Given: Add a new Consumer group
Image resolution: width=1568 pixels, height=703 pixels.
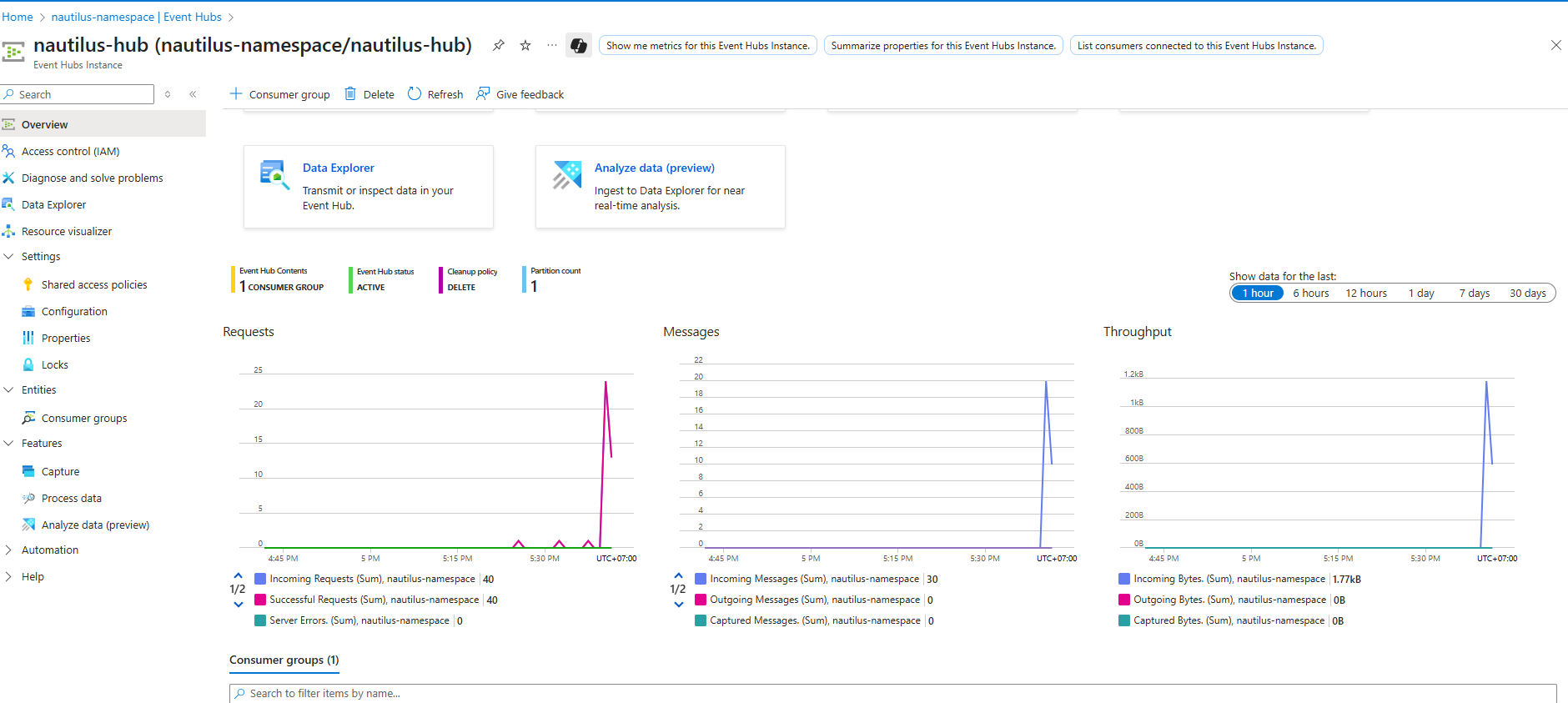Looking at the screenshot, I should point(280,94).
